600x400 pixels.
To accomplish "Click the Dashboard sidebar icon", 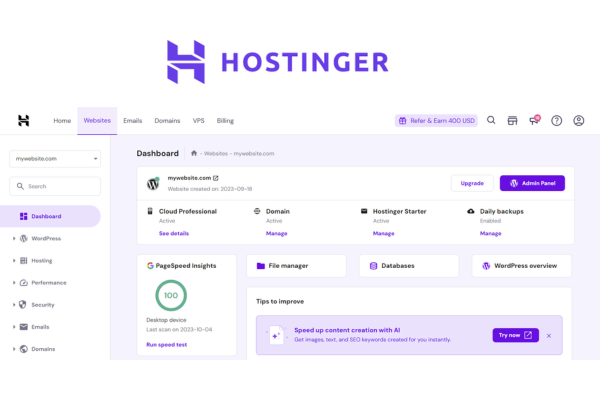I will pos(23,216).
